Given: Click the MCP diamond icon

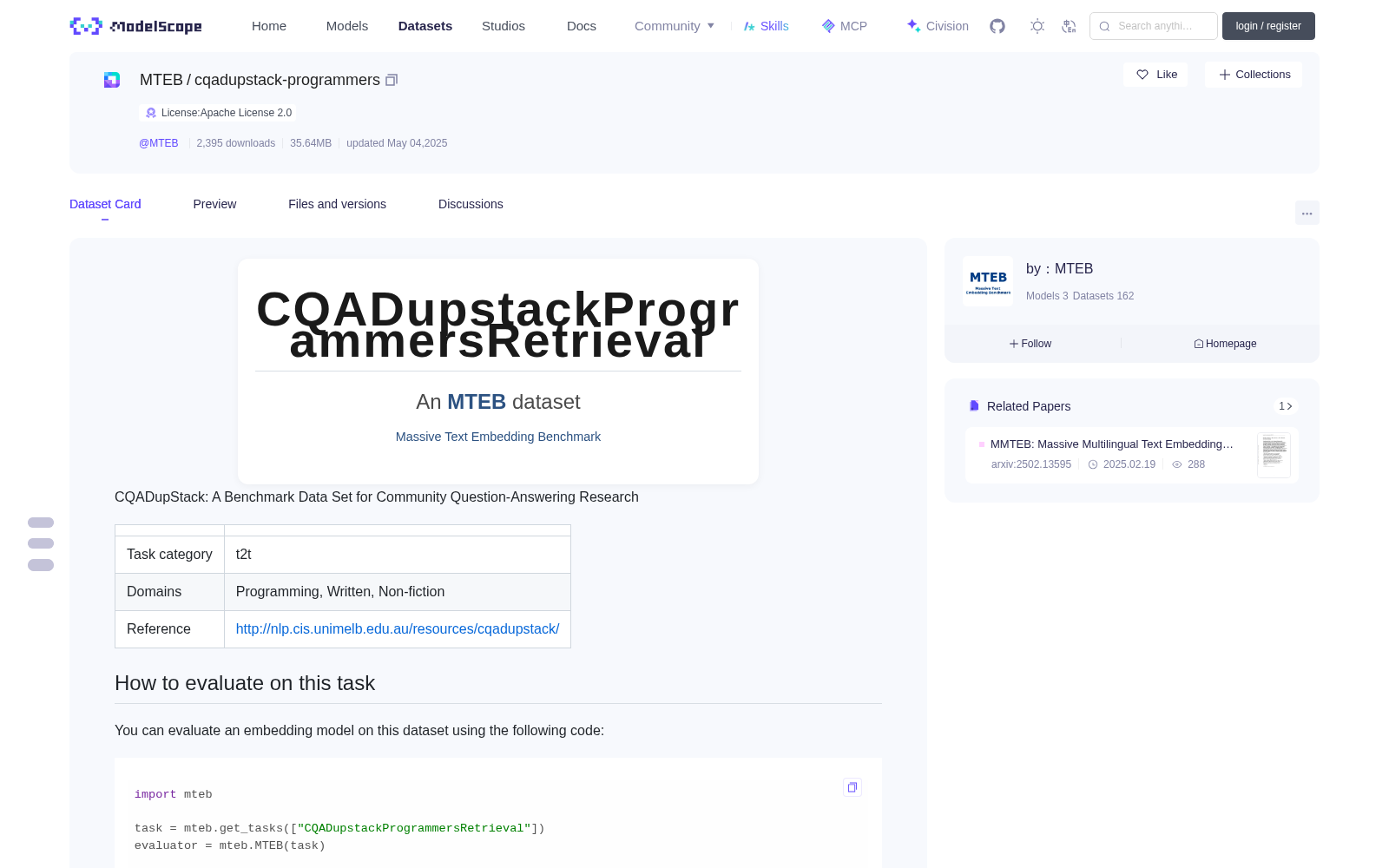Looking at the screenshot, I should point(828,26).
